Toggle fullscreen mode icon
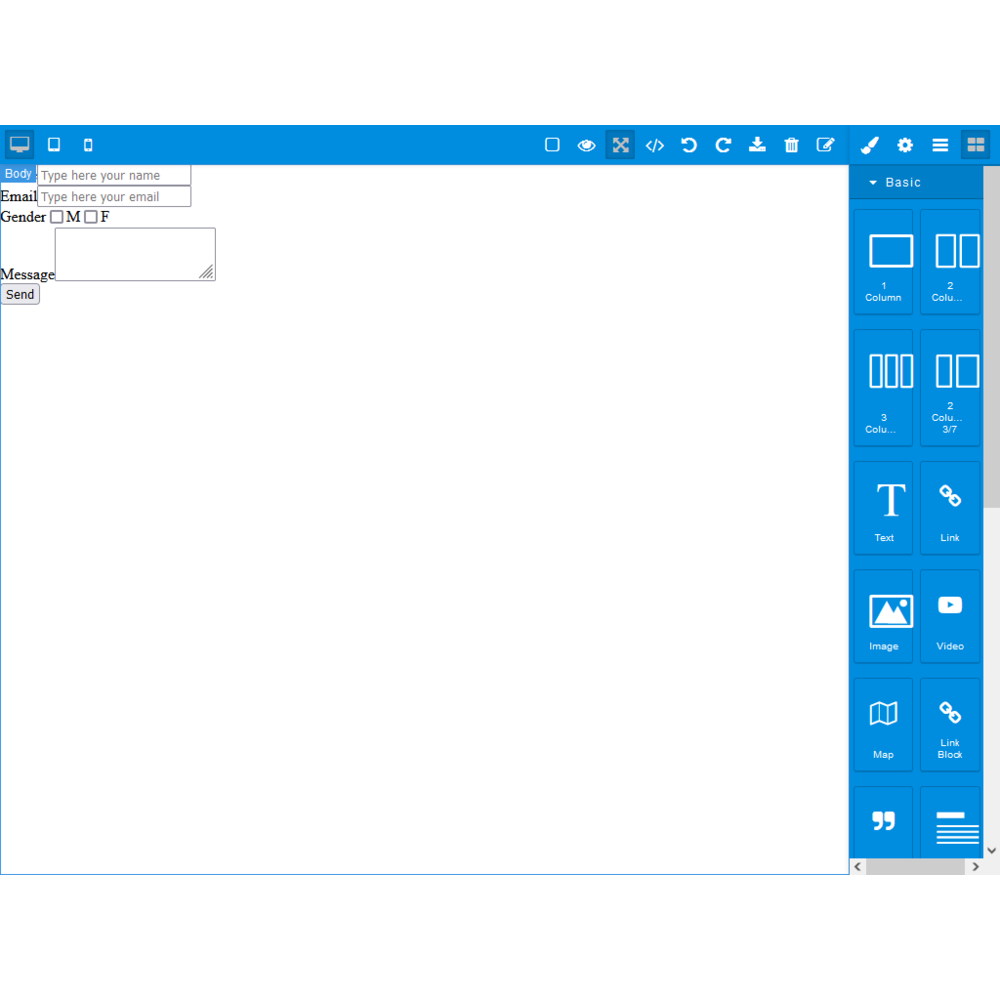1000x1000 pixels. 621,145
